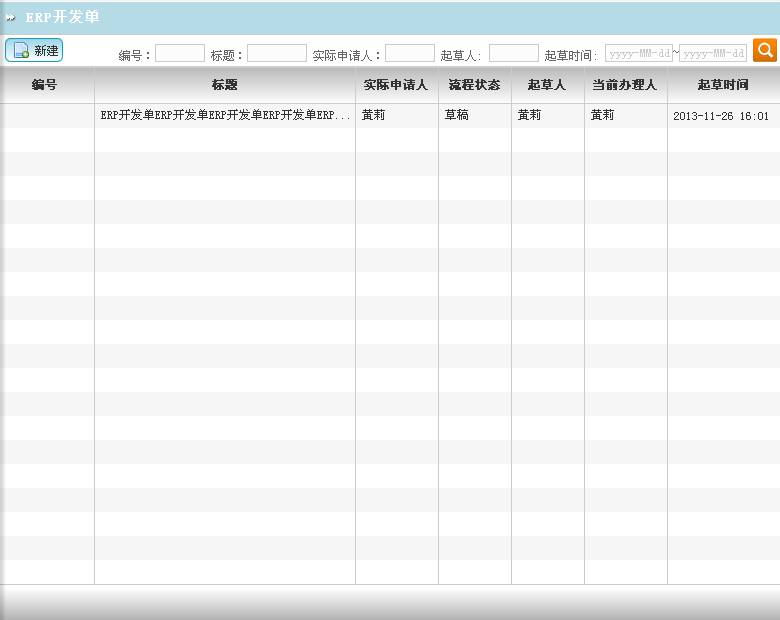
Task: Click the 草稿 status cell
Action: pyautogui.click(x=456, y=115)
